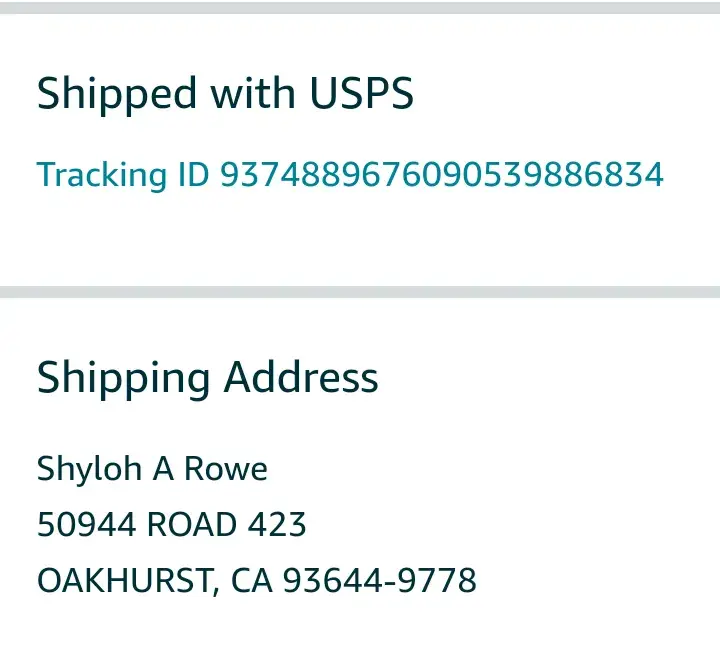The height and width of the screenshot is (667, 720).
Task: Click the word "Address" in the heading
Action: (x=301, y=378)
